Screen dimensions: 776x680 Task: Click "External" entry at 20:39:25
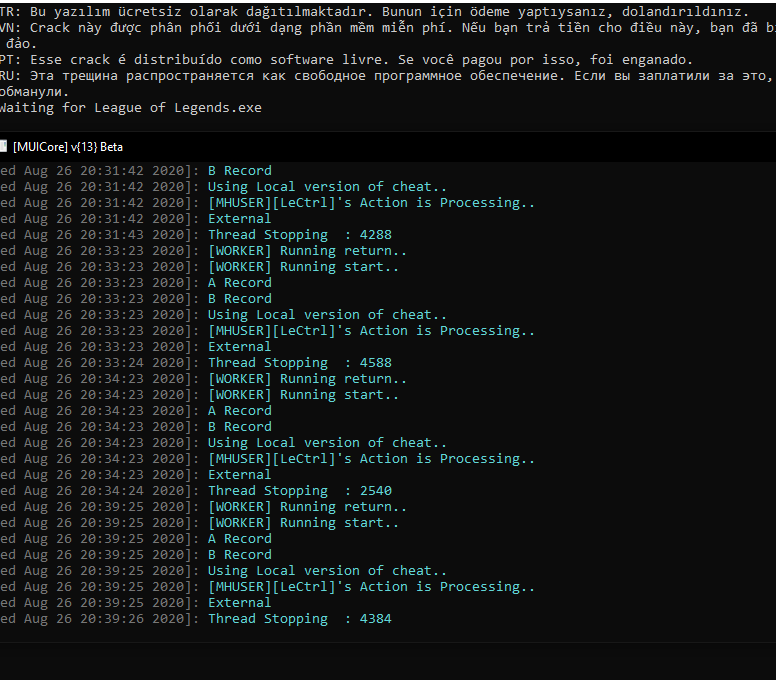240,603
